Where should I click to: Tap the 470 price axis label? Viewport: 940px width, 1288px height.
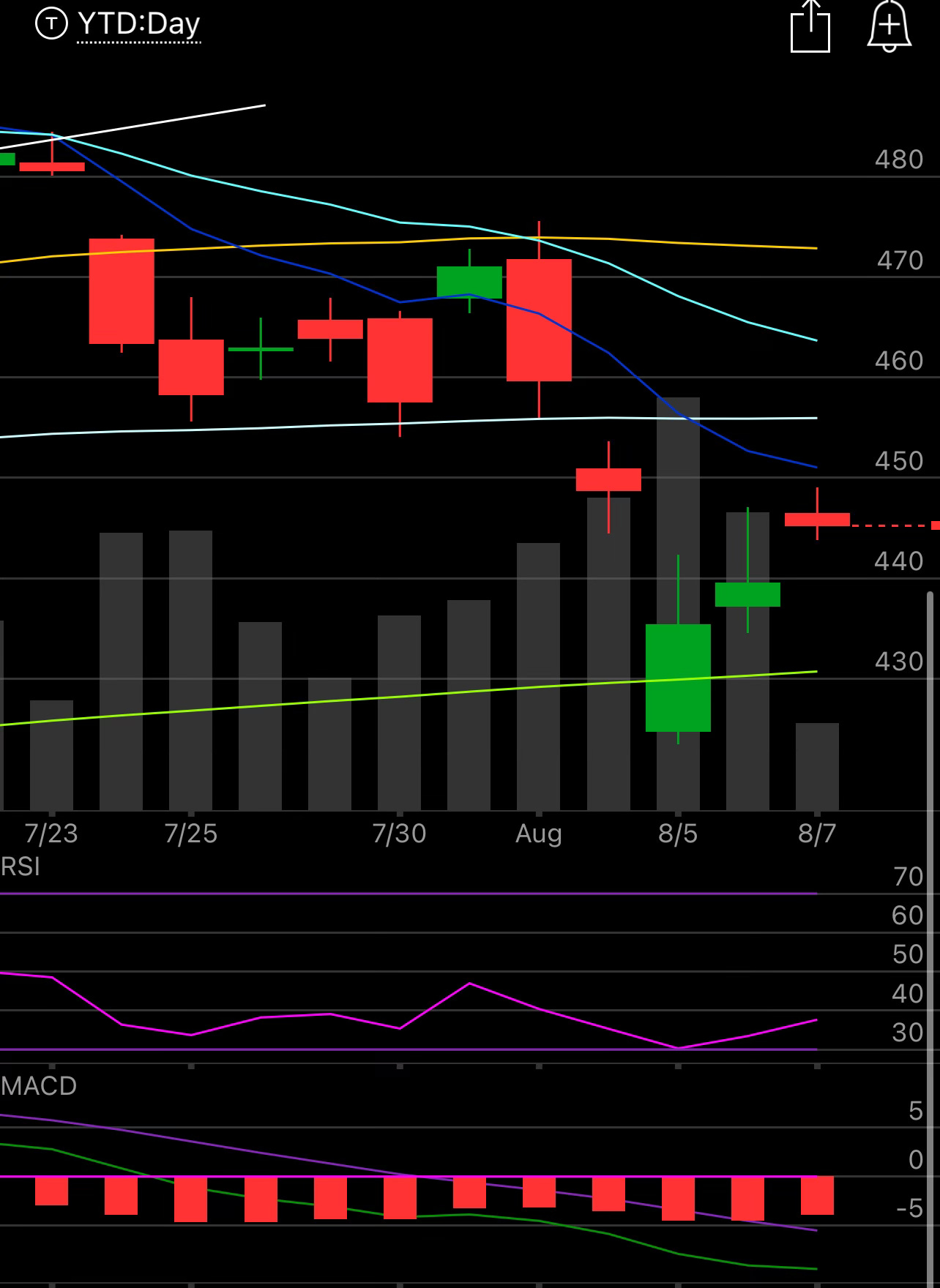[900, 261]
